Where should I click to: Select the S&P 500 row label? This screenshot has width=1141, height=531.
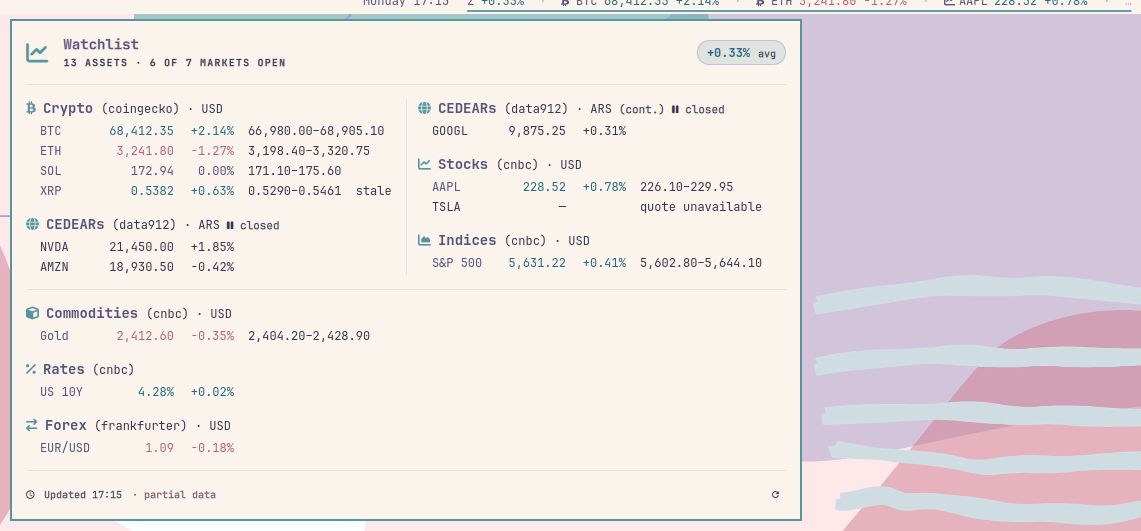click(457, 263)
